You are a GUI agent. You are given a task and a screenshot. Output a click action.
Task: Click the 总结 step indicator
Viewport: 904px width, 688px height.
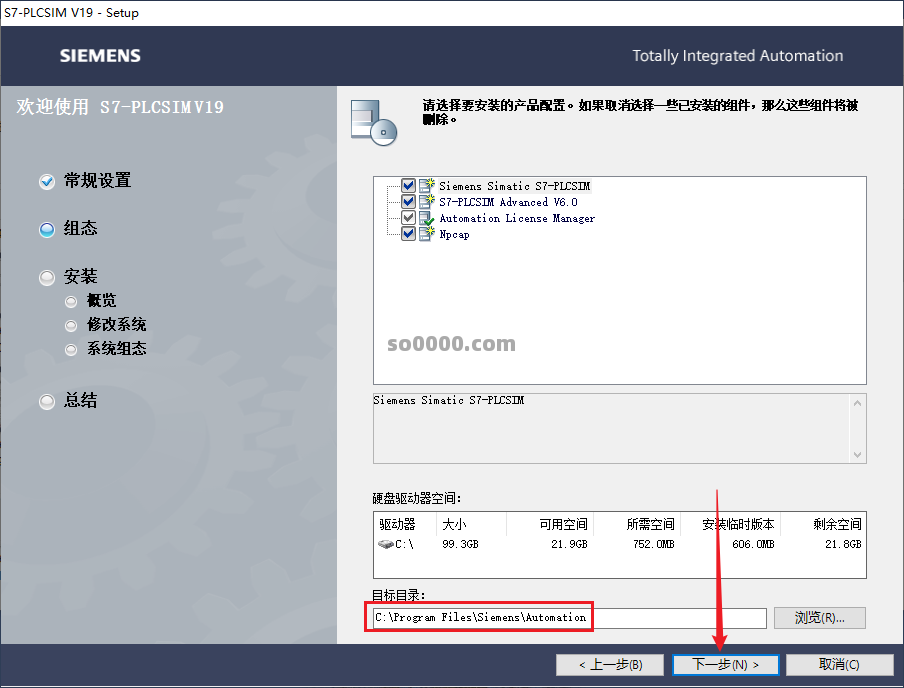coord(47,401)
